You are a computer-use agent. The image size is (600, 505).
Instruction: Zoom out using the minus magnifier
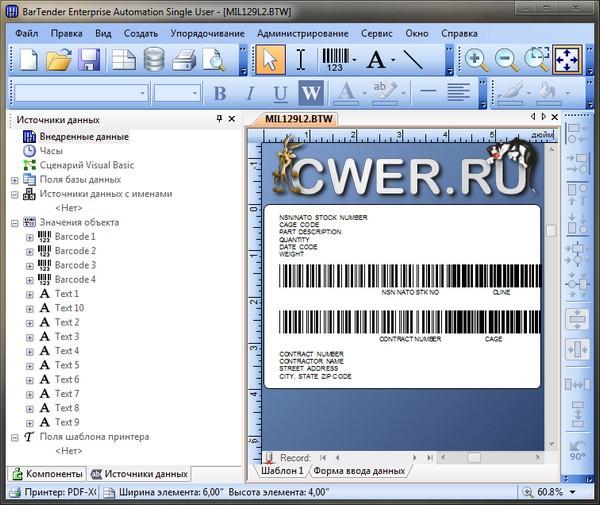pos(507,60)
